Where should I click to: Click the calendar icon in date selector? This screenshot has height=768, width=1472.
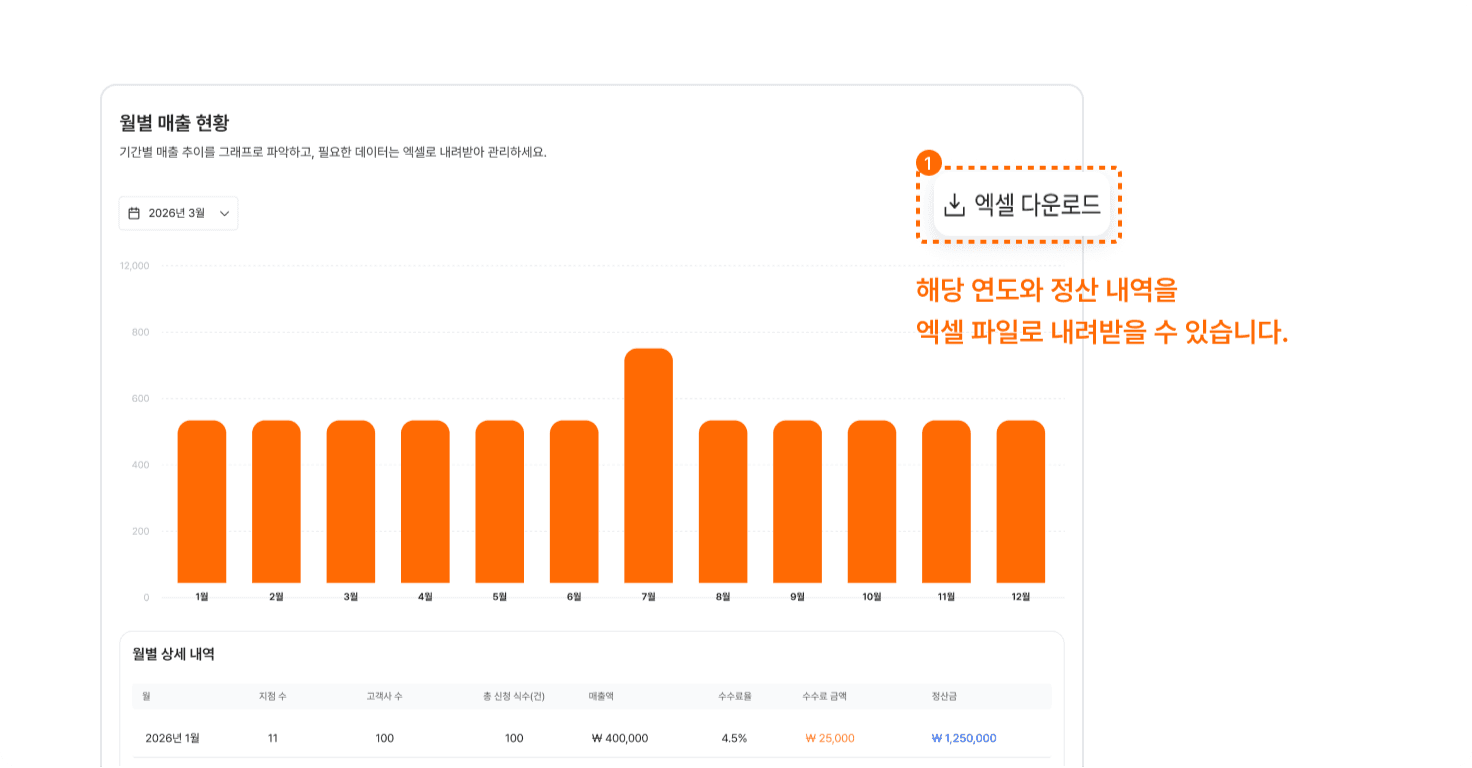134,213
